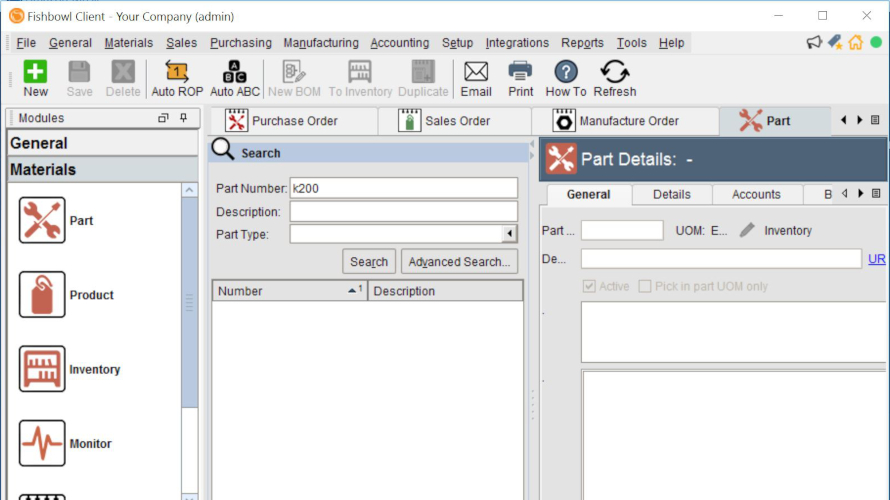This screenshot has height=500, width=890.
Task: Click the orange home icon
Action: 855,42
